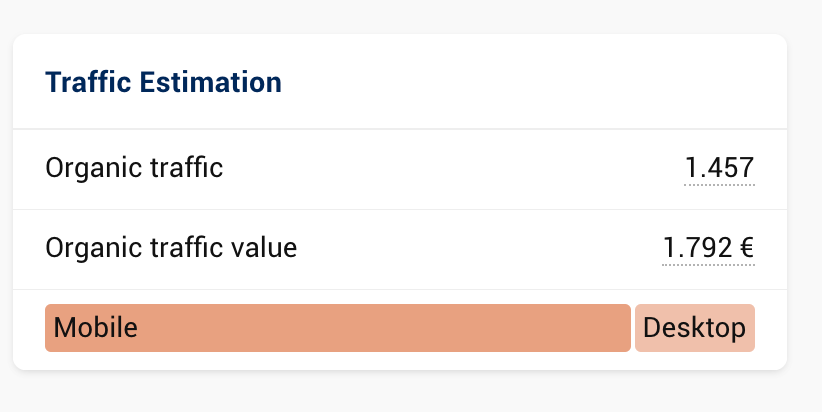
Task: Select the Organic traffic label
Action: (x=134, y=168)
